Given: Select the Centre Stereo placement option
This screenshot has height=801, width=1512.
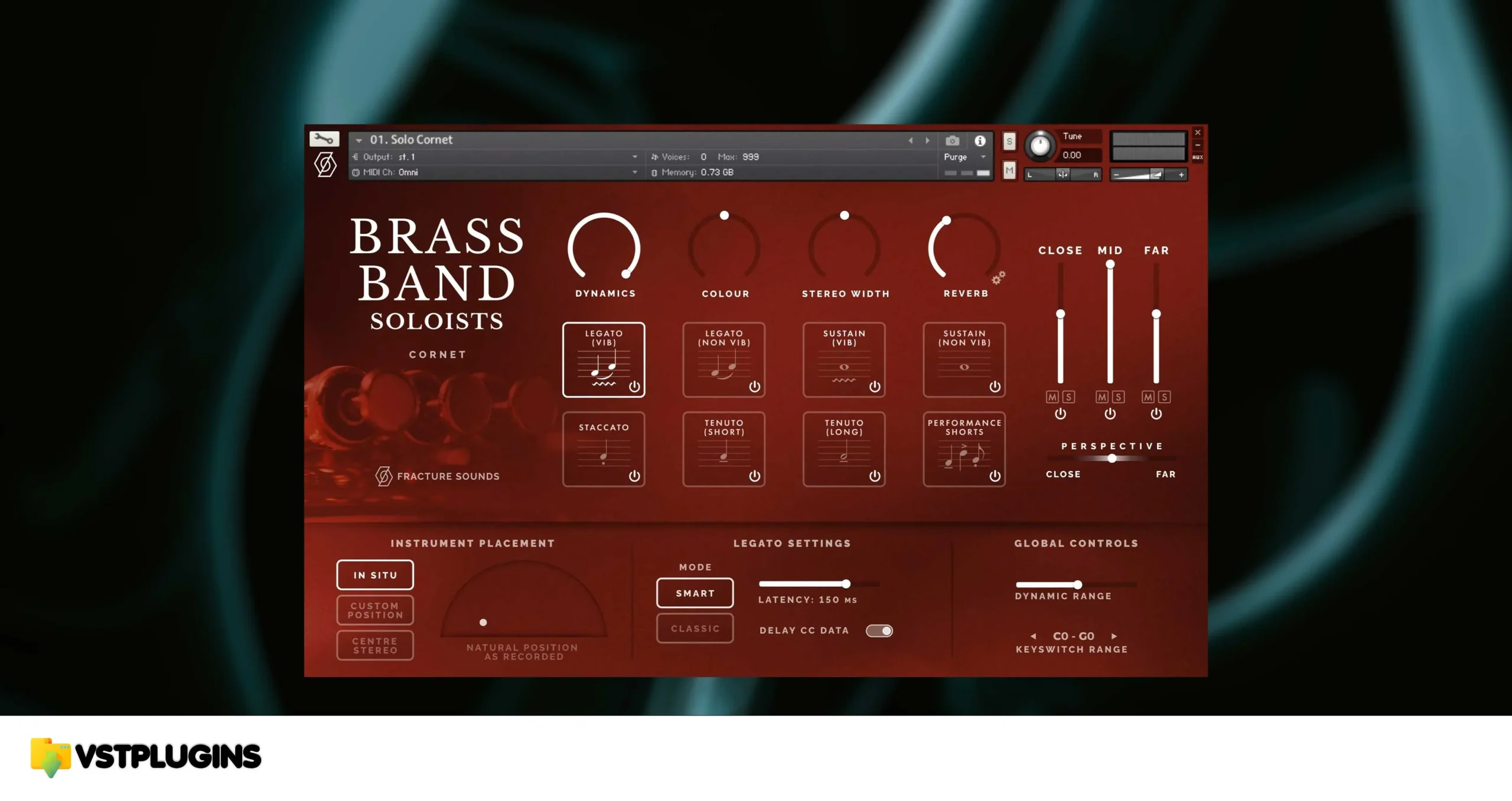Looking at the screenshot, I should click(x=374, y=644).
